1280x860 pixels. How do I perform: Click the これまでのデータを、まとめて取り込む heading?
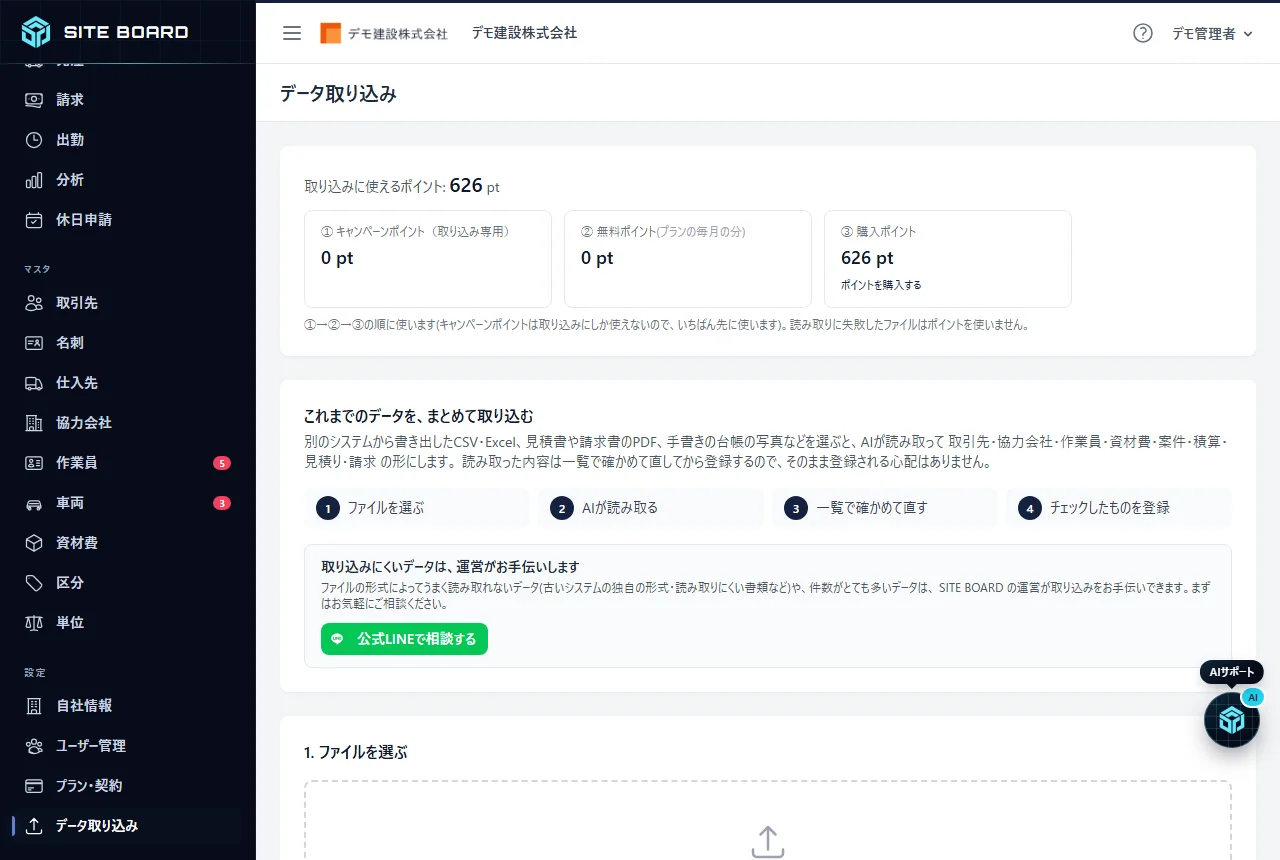point(419,415)
